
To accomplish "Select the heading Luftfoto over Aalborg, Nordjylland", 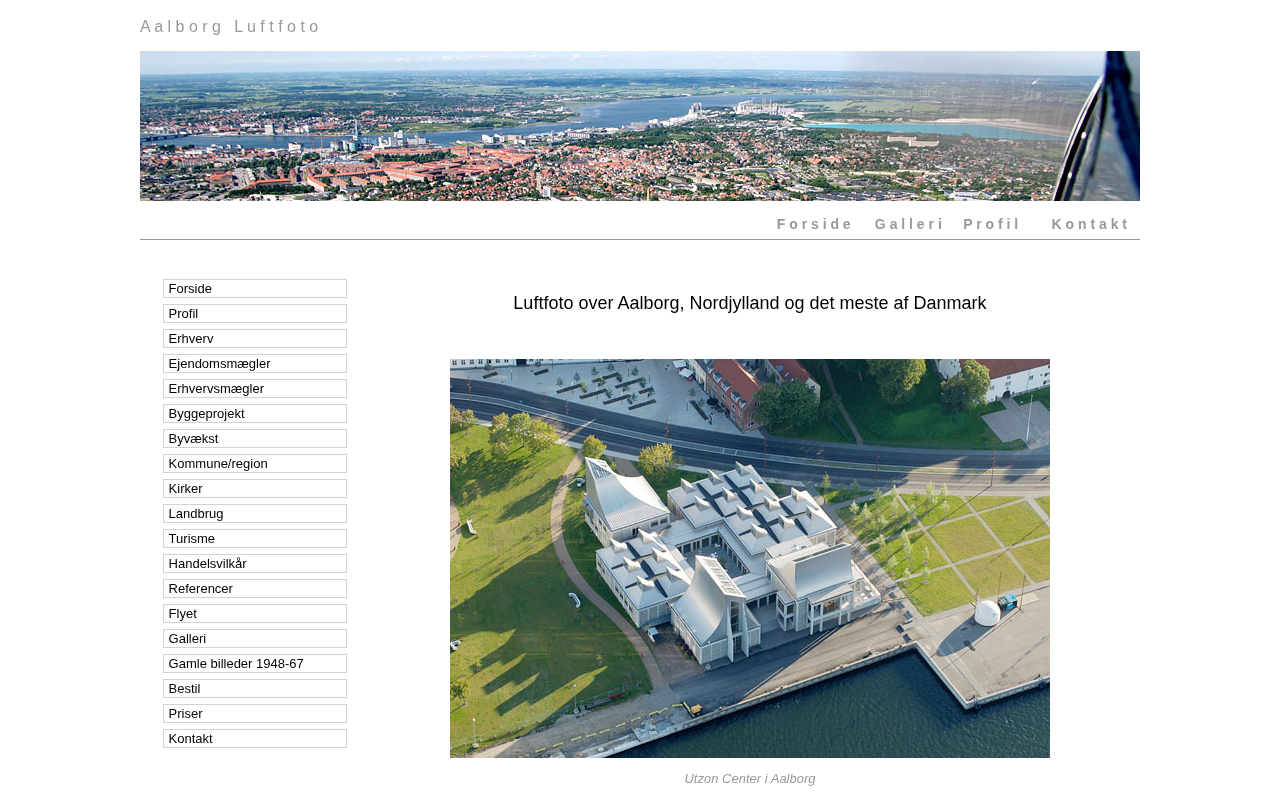I will (x=750, y=303).
